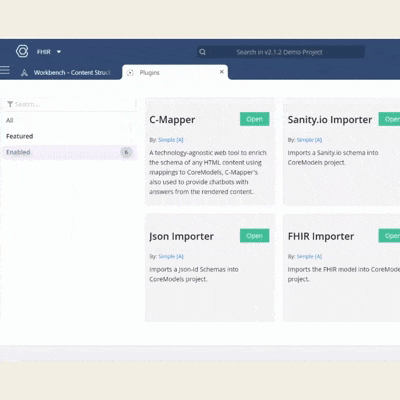Open the FHIR project dropdown arrow
Viewport: 400px width, 400px height.
click(x=59, y=52)
